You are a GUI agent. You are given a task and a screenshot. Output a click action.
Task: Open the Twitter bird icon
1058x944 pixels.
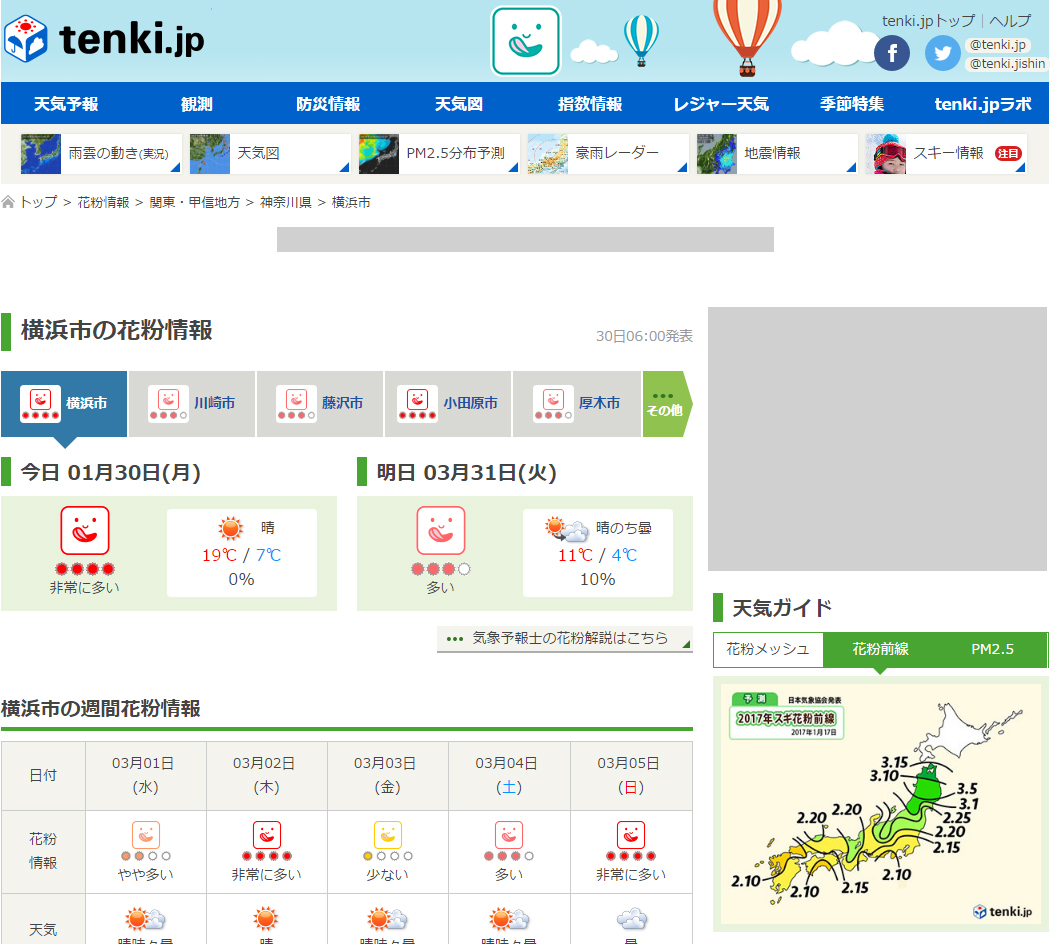942,53
